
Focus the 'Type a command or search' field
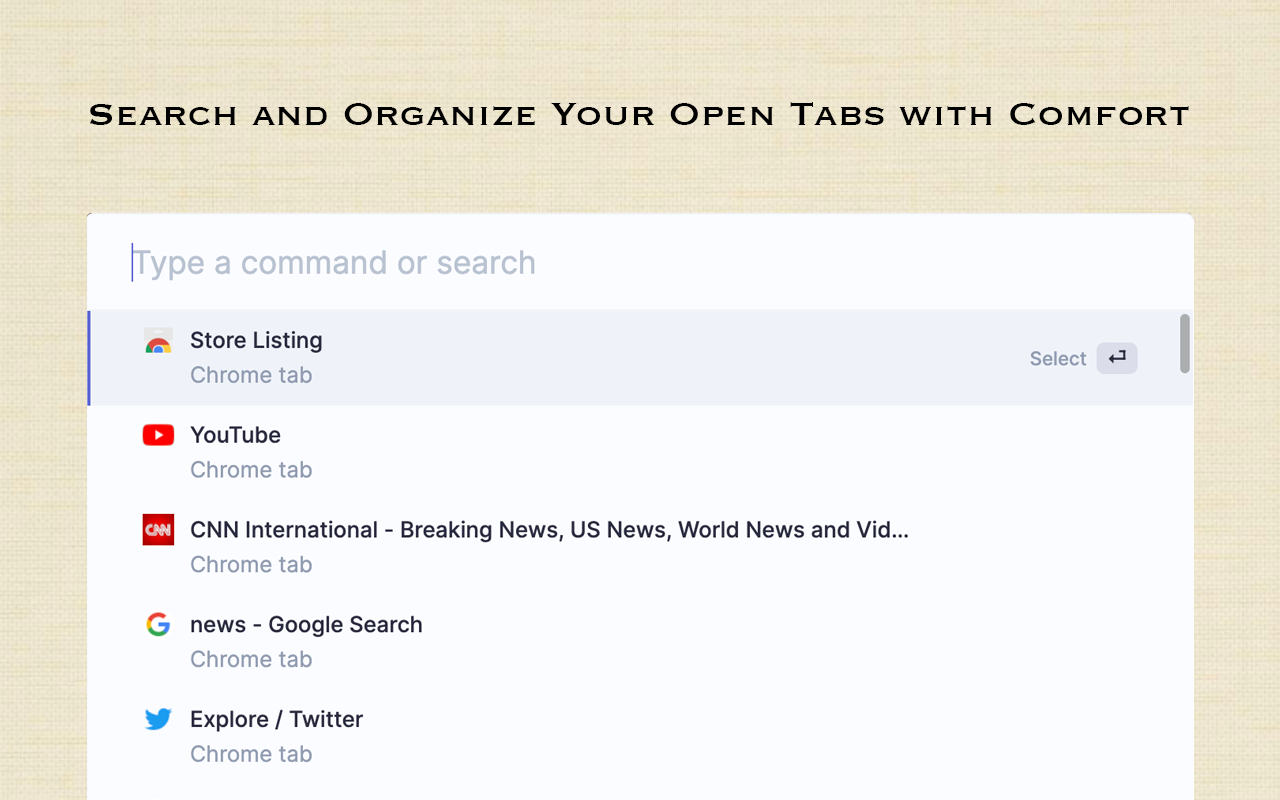[640, 263]
